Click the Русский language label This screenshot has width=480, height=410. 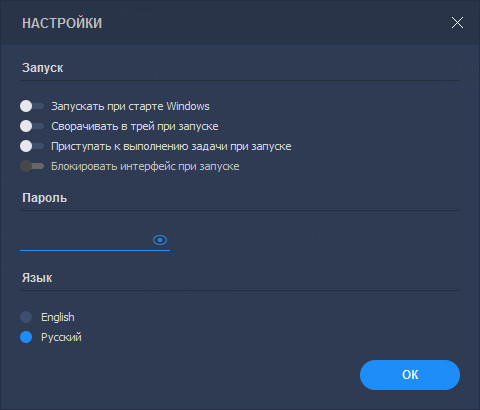61,337
